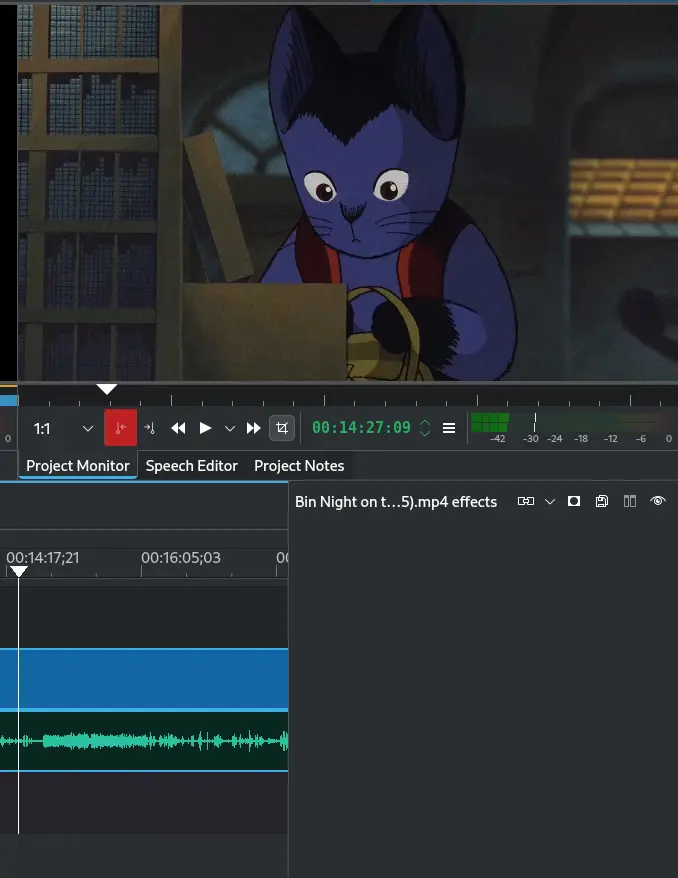Click the Set Zone Out icon
This screenshot has width=678, height=878.
point(149,428)
